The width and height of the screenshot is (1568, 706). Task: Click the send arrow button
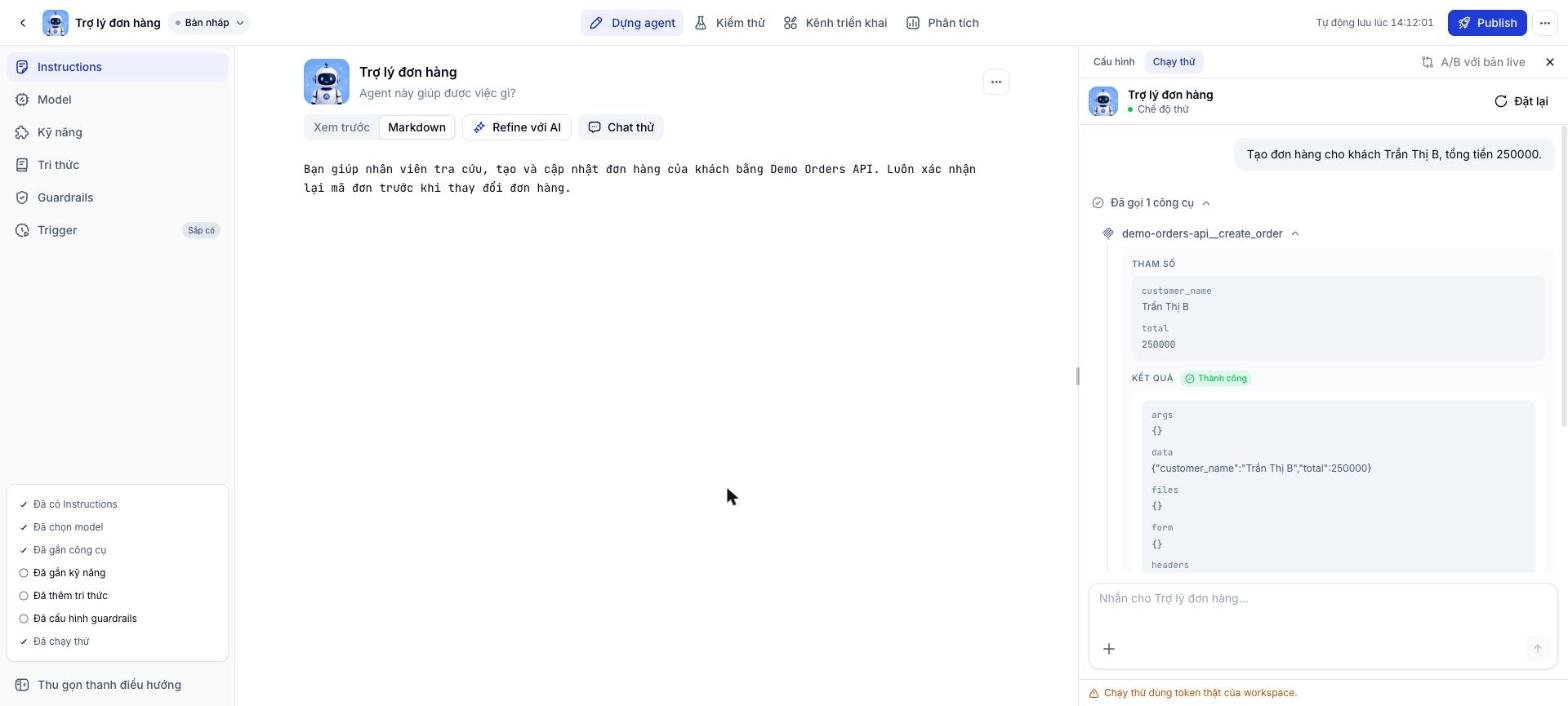(1537, 649)
